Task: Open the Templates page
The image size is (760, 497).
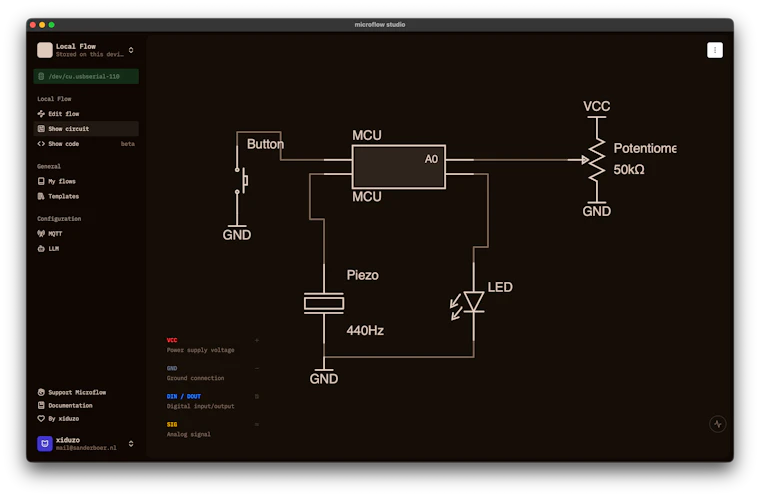Action: click(86, 196)
